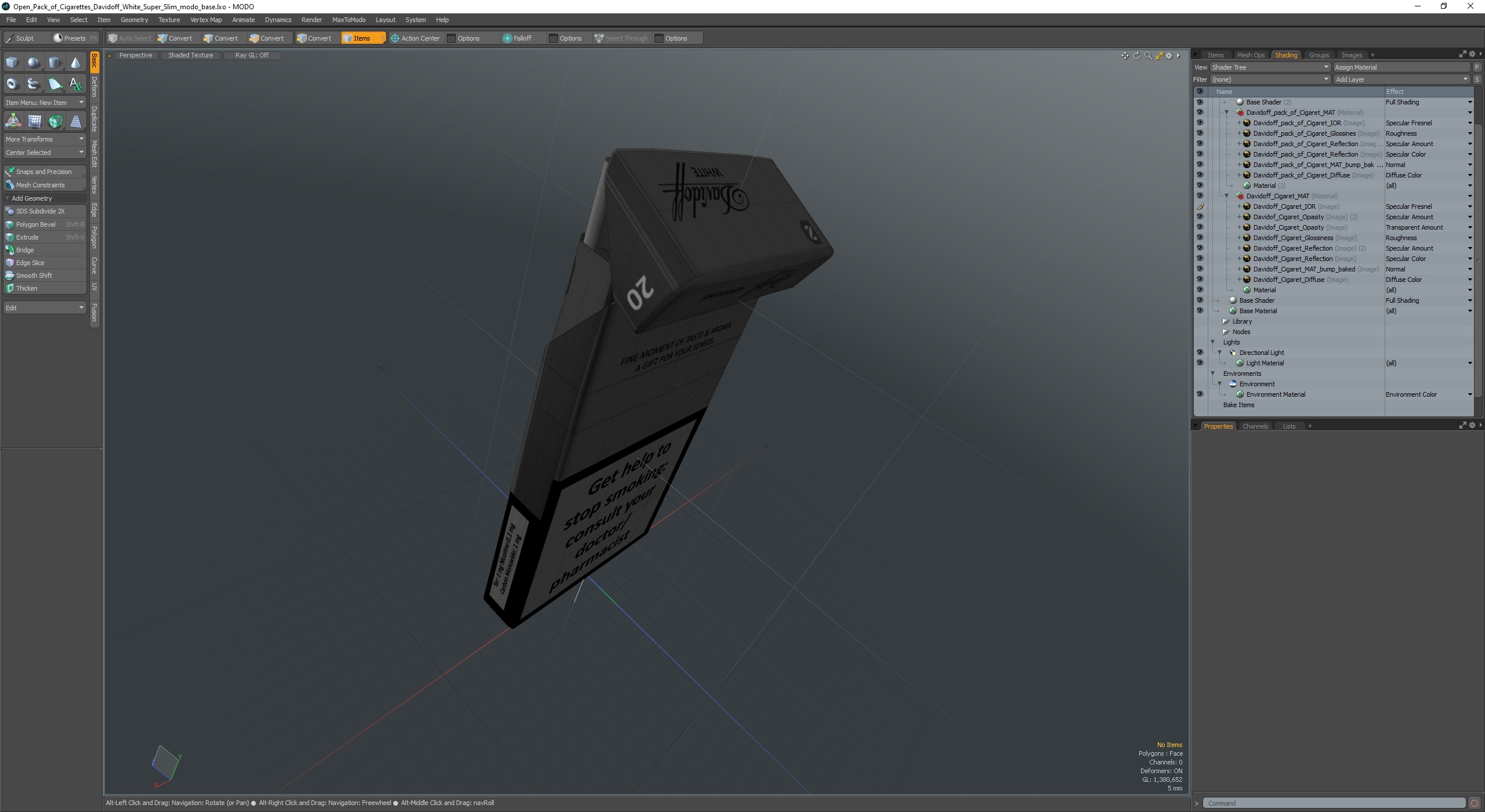This screenshot has height=812, width=1485.
Task: Activate the Thicken tool
Action: click(45, 288)
